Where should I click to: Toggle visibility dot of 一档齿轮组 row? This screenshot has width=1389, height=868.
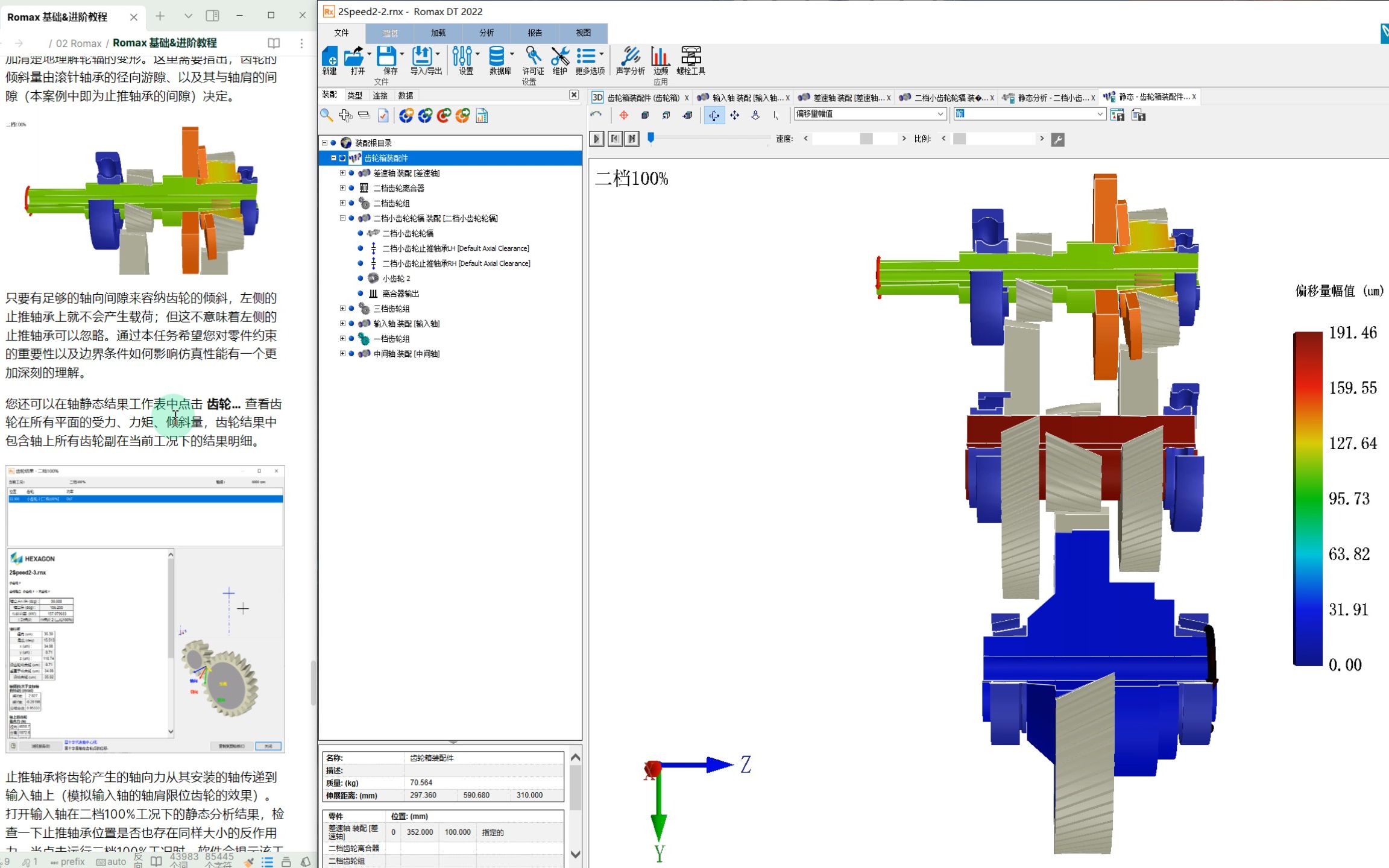[351, 339]
